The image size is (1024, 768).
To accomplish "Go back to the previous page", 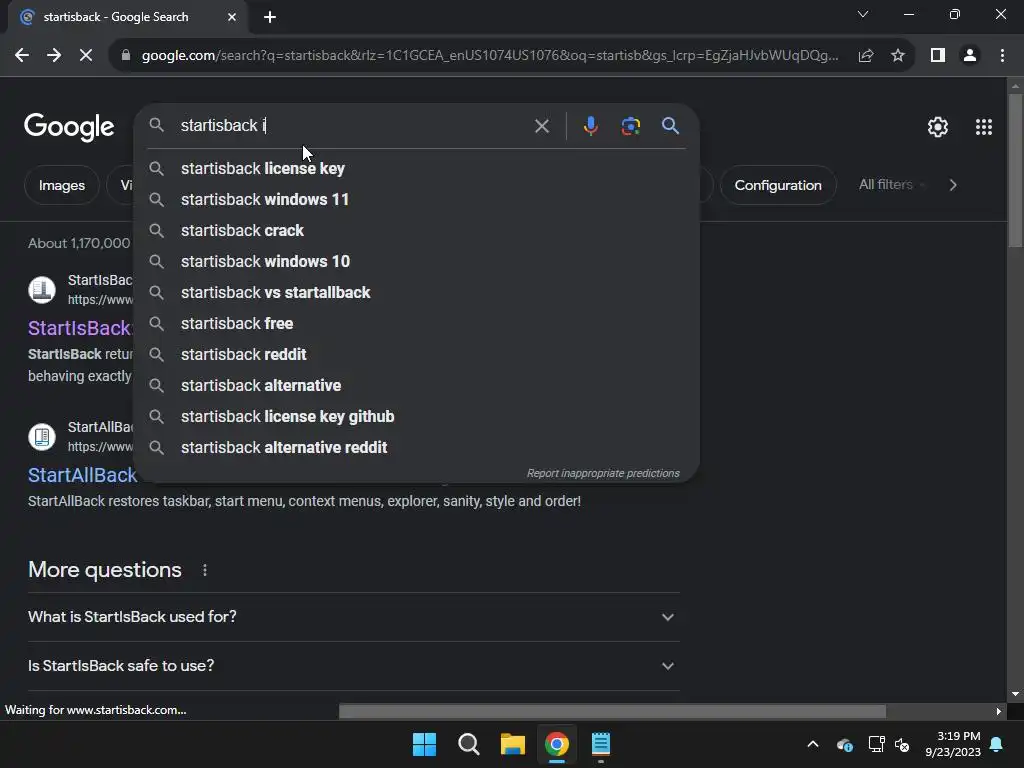I will point(22,56).
